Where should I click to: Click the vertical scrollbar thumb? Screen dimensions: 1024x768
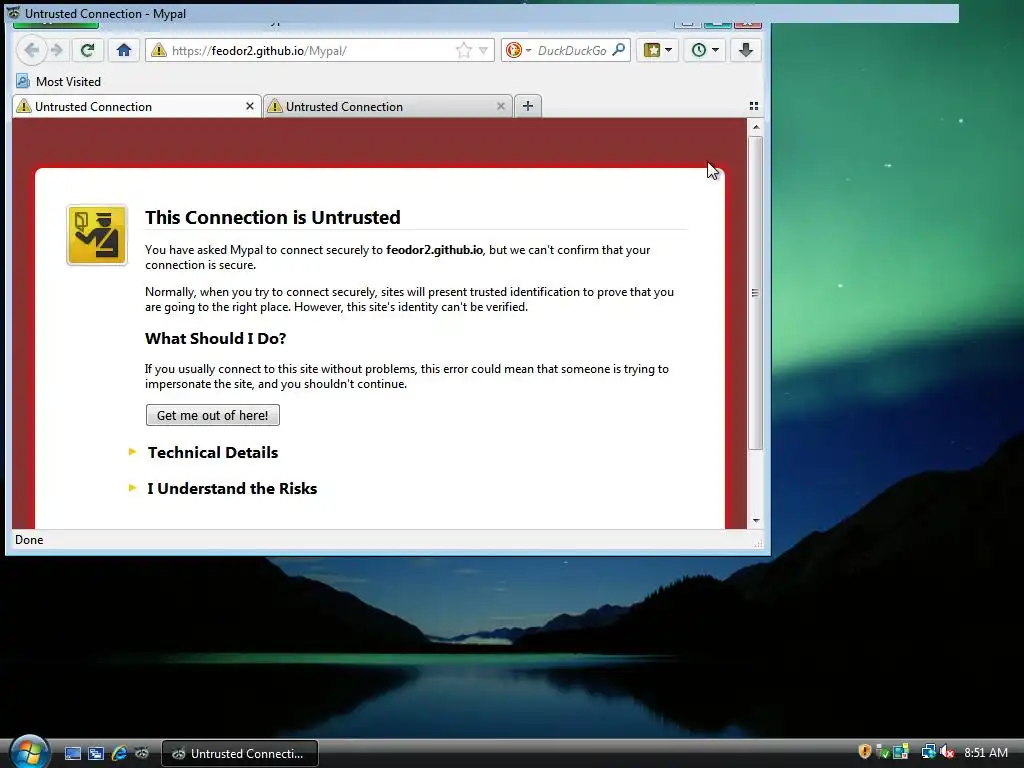coord(756,293)
